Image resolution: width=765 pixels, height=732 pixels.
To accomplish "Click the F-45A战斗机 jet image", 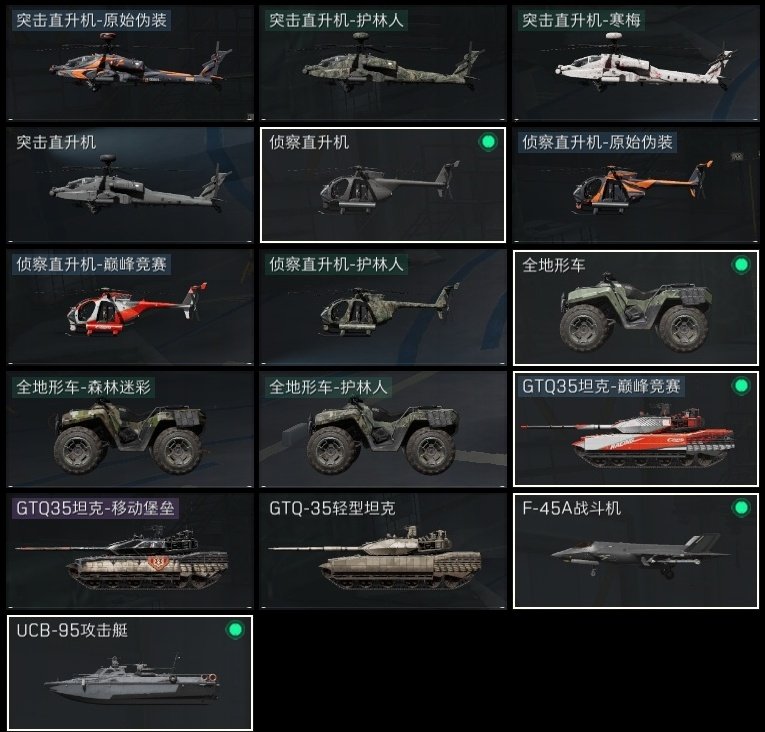I will pos(640,556).
